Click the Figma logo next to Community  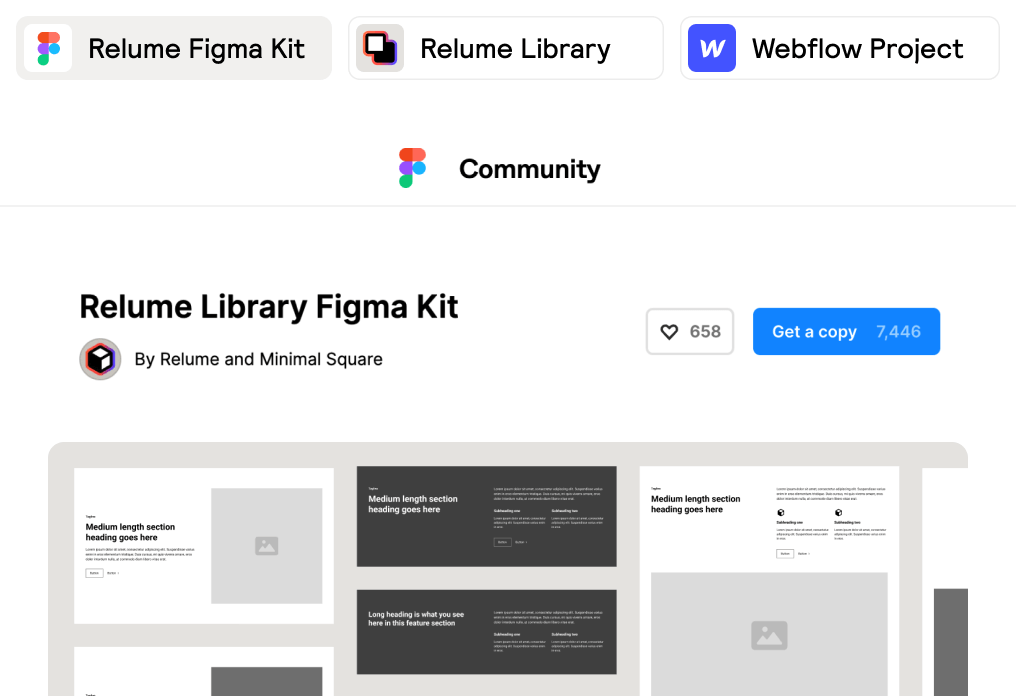pos(412,168)
